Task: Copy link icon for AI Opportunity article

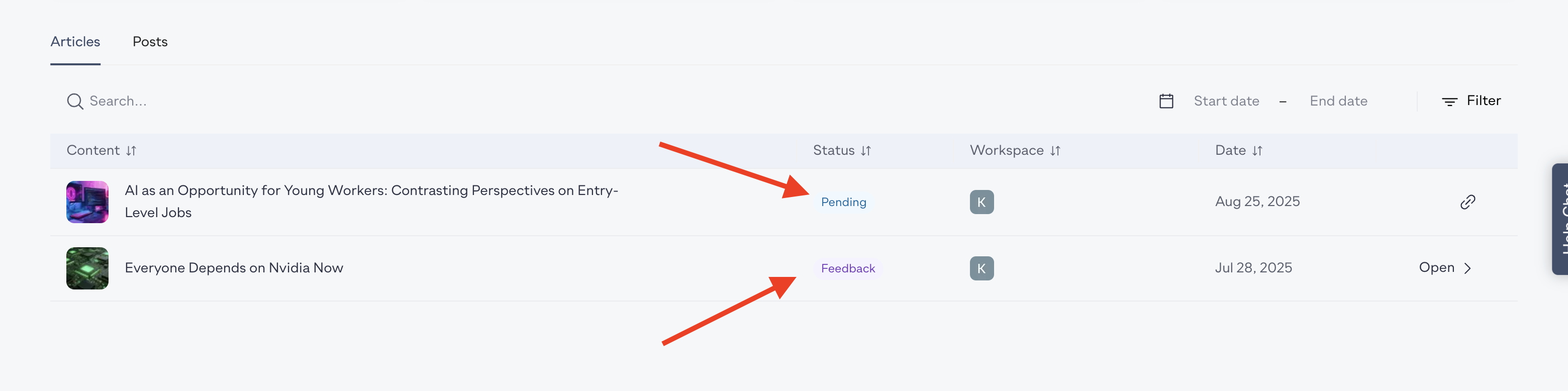Action: pyautogui.click(x=1467, y=202)
